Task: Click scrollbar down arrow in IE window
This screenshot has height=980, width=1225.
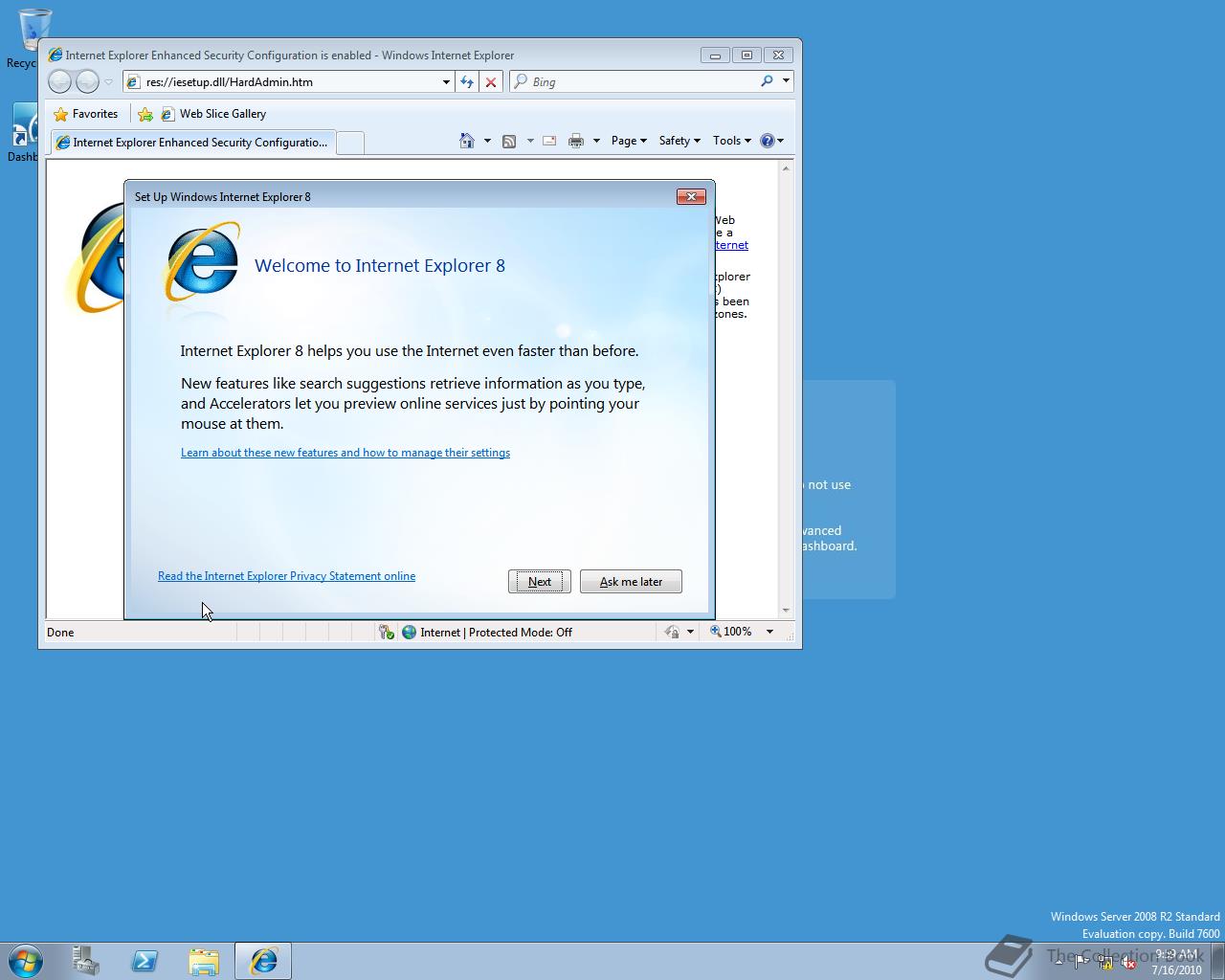Action: point(786,610)
